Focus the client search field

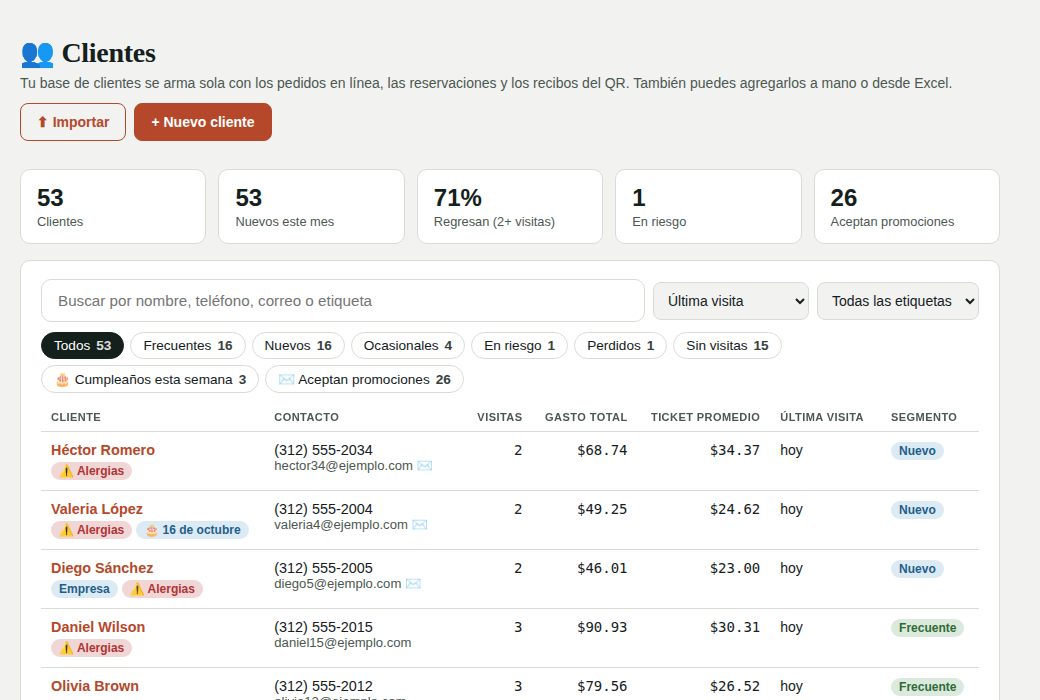[343, 301]
